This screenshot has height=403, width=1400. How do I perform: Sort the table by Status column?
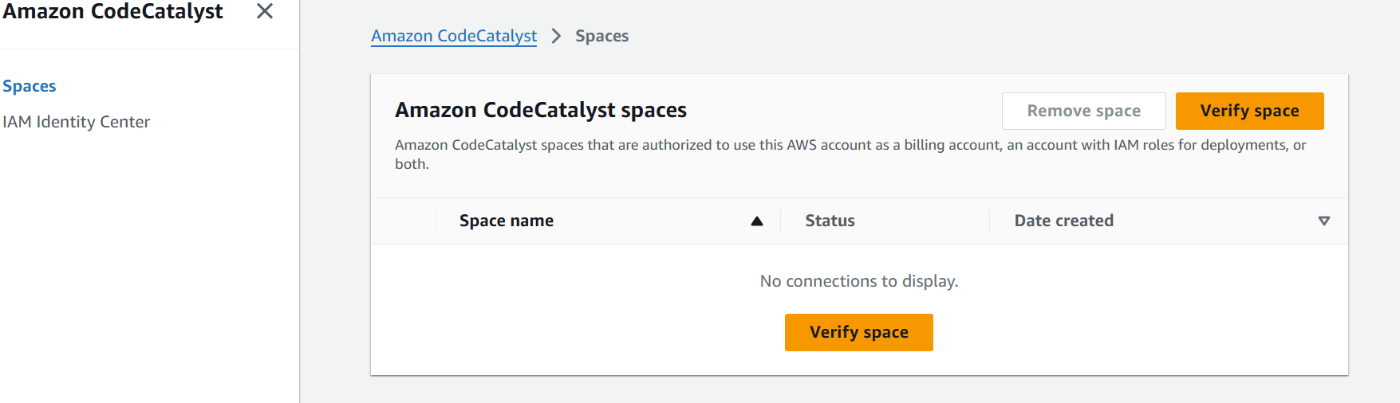pos(830,221)
